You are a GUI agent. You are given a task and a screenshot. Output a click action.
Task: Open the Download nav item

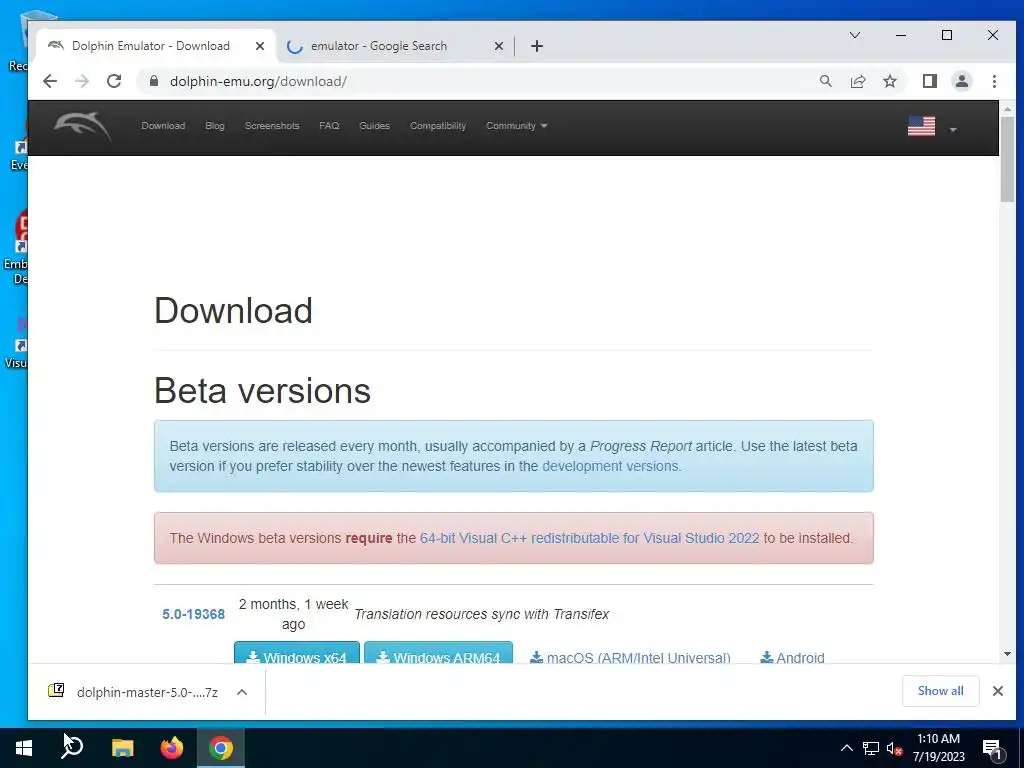pyautogui.click(x=163, y=126)
